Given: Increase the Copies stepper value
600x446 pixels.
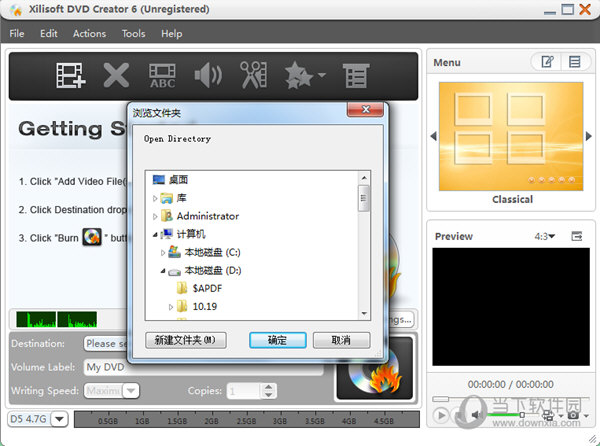Looking at the screenshot, I should pyautogui.click(x=269, y=387).
